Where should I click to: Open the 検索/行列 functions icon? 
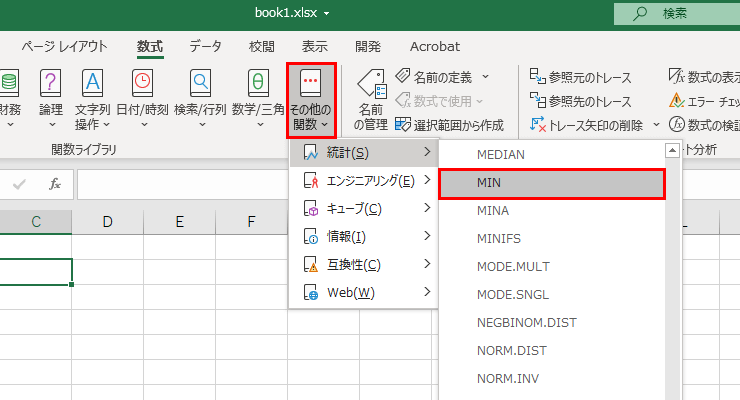[x=201, y=83]
